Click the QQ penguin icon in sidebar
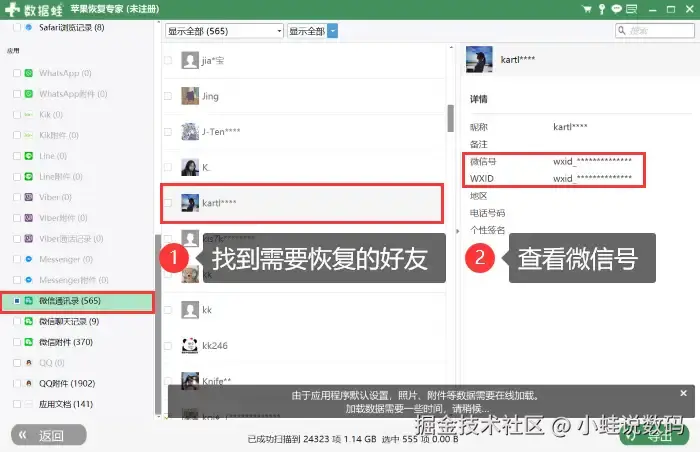Screen dimensions: 700x452 29,363
